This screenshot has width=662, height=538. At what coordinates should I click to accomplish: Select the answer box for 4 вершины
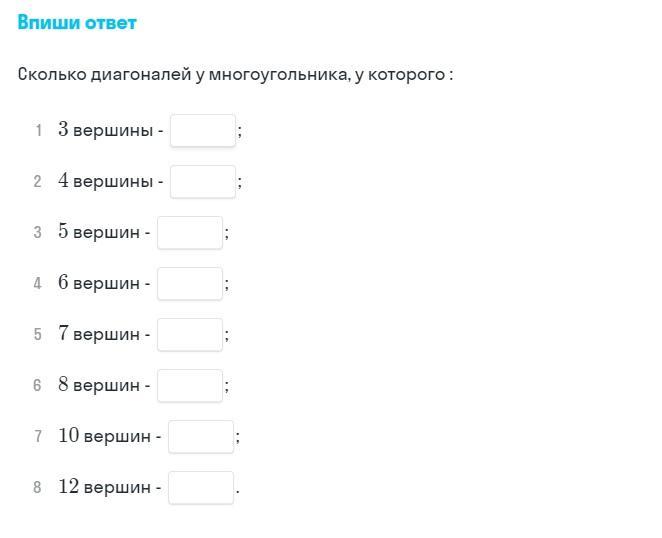pyautogui.click(x=203, y=182)
